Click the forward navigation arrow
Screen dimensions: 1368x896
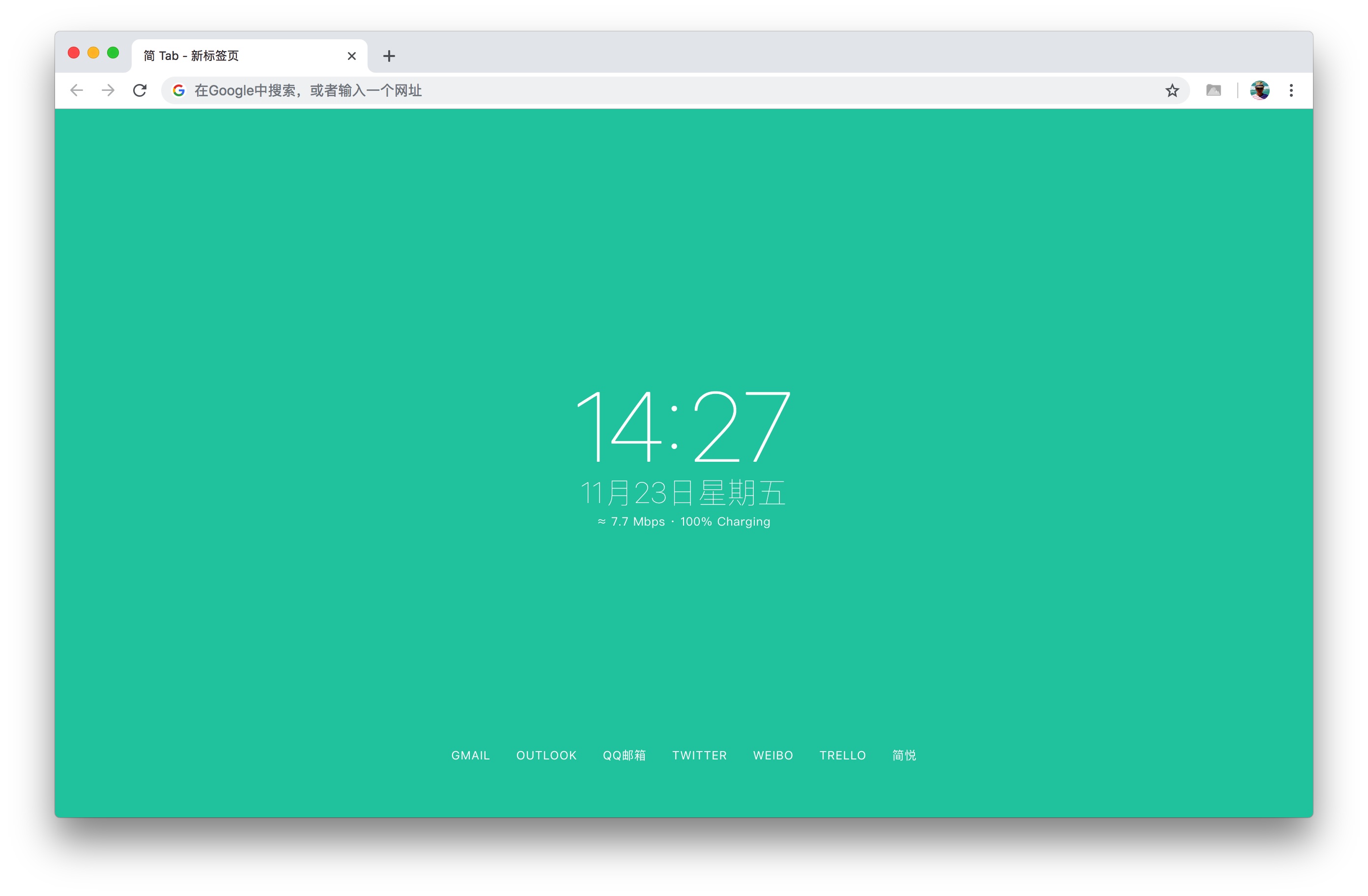pyautogui.click(x=108, y=90)
